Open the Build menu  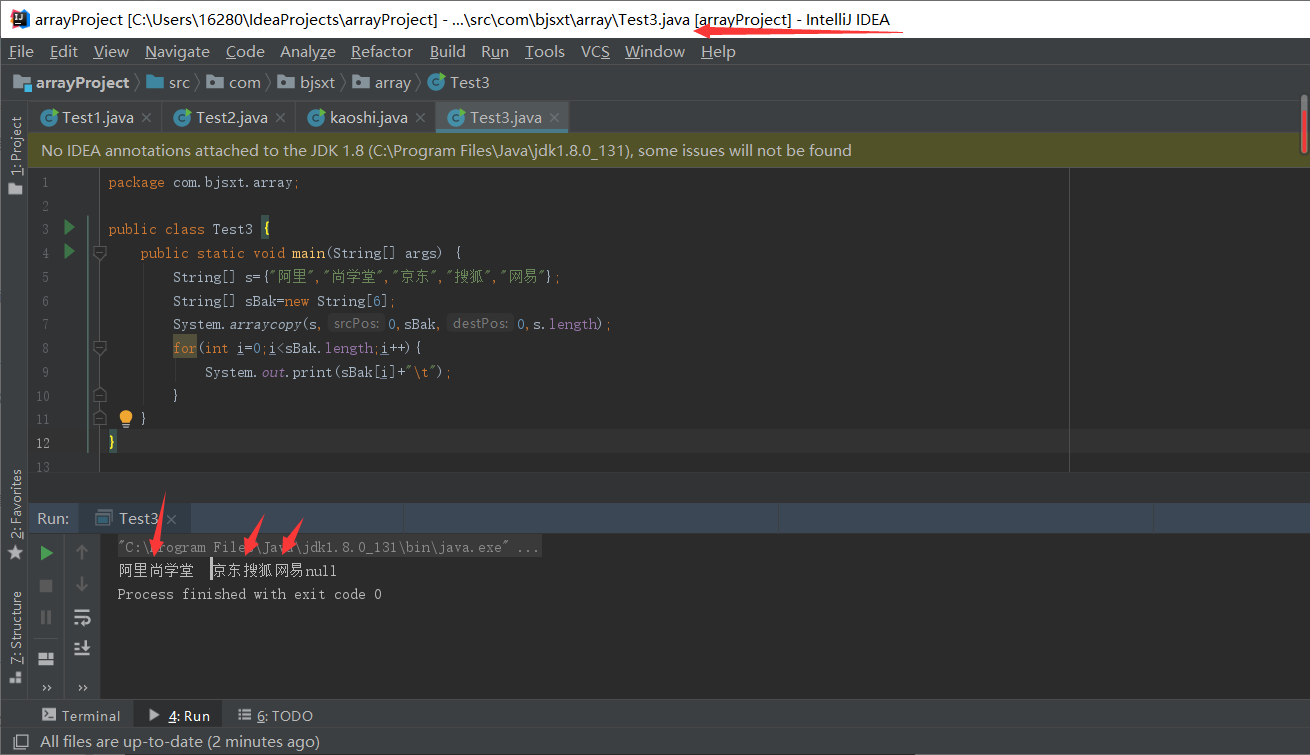tap(448, 52)
